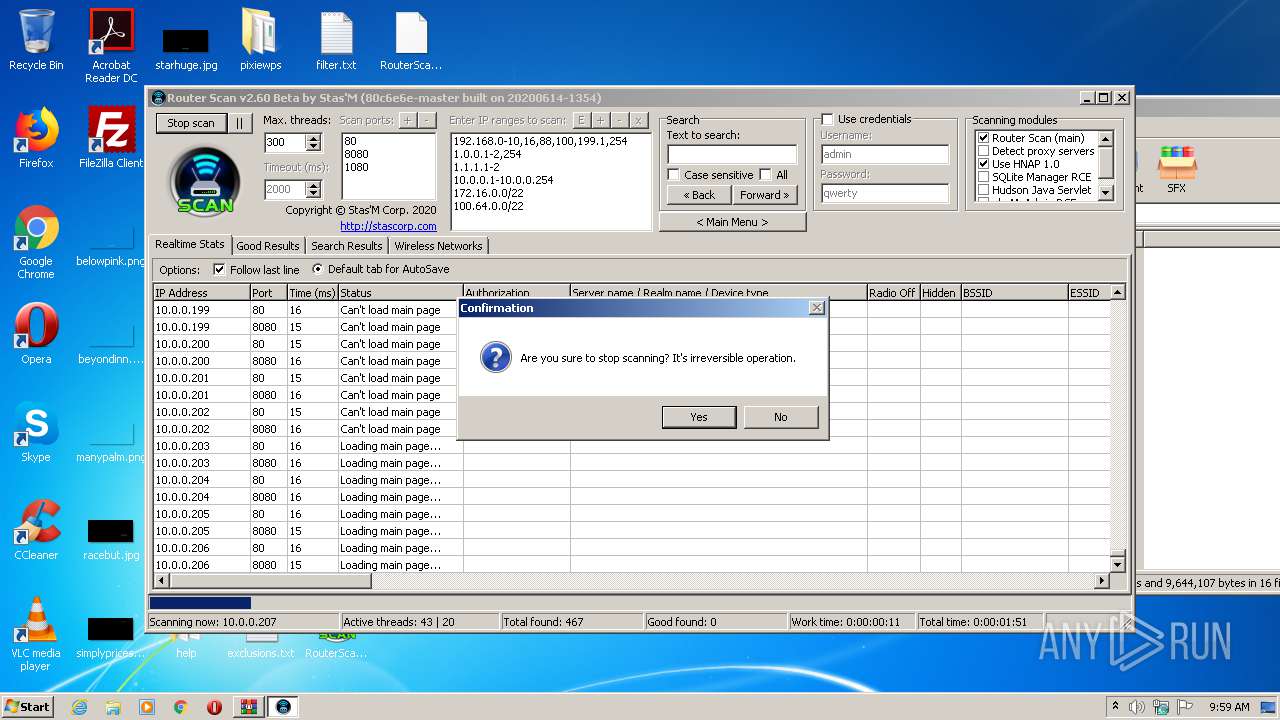This screenshot has width=1280, height=720.
Task: Tick the All search checkbox
Action: point(765,175)
